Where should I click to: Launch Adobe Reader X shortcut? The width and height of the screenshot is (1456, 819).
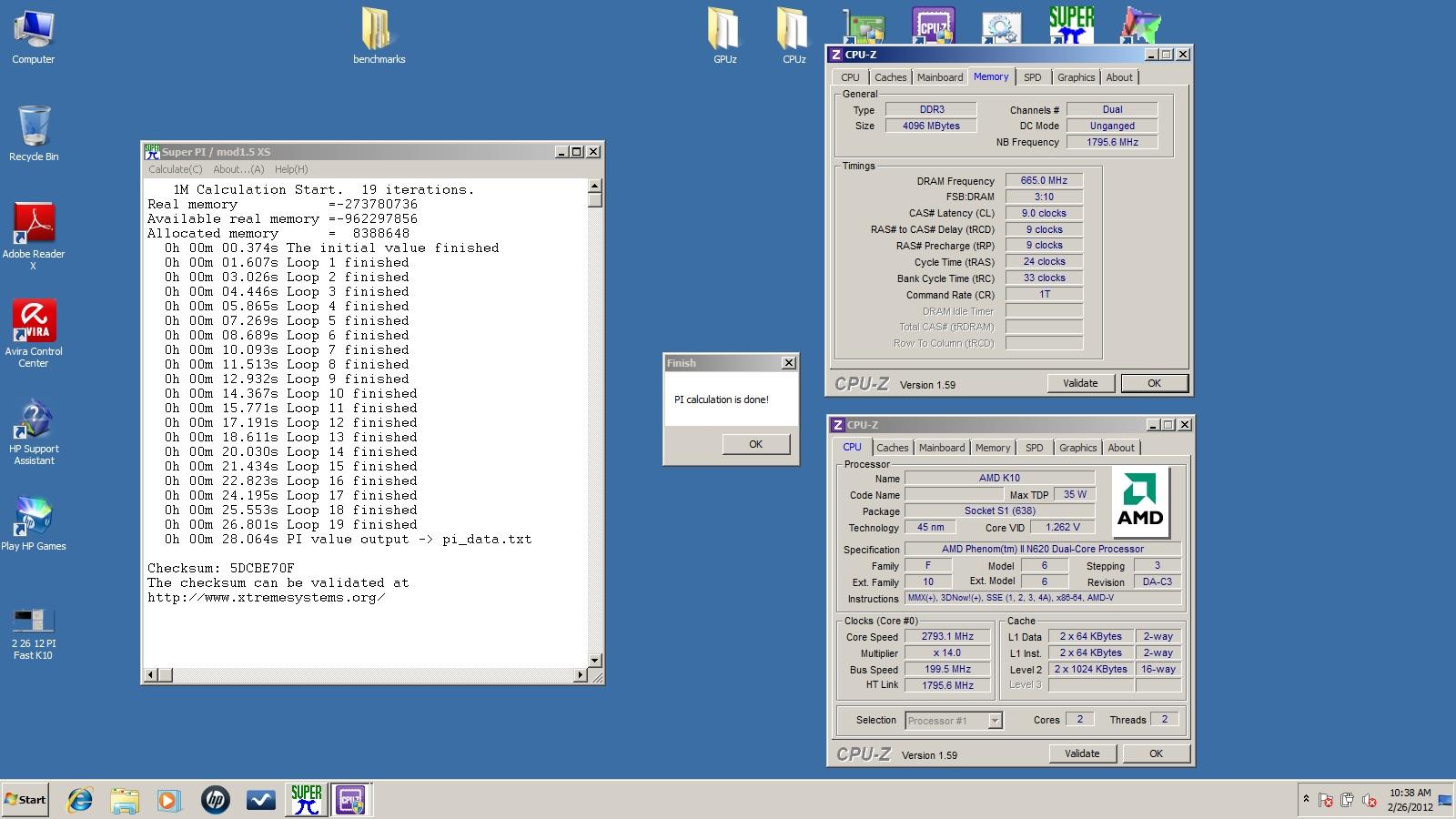click(34, 237)
